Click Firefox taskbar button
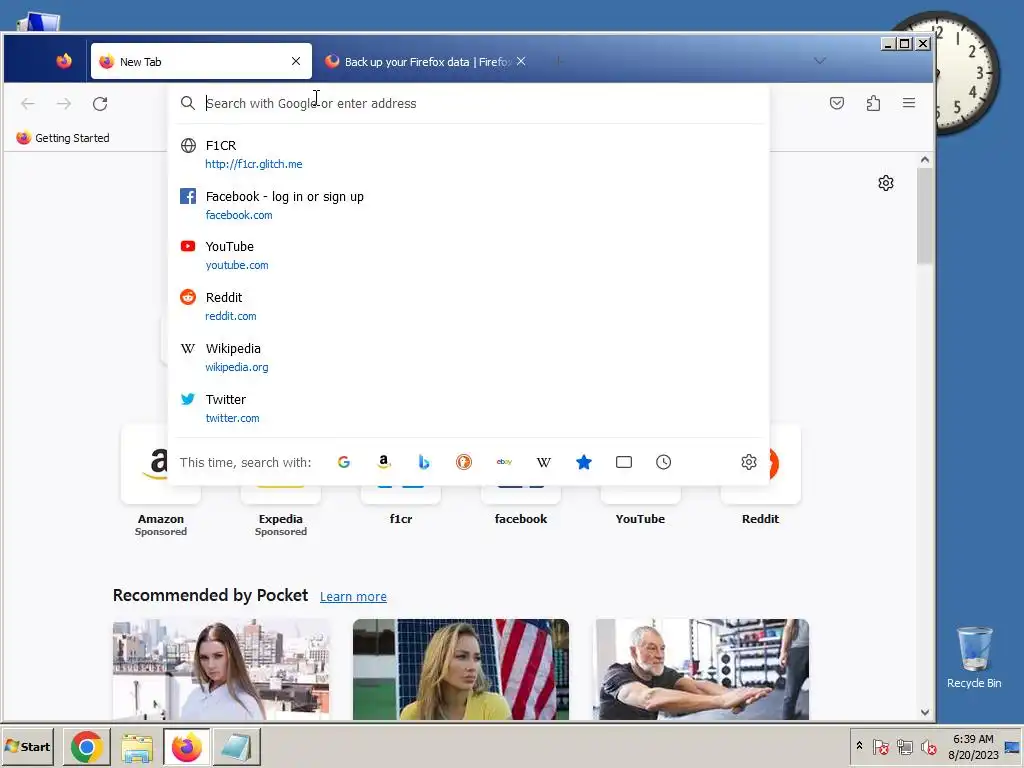This screenshot has height=768, width=1024. 187,747
